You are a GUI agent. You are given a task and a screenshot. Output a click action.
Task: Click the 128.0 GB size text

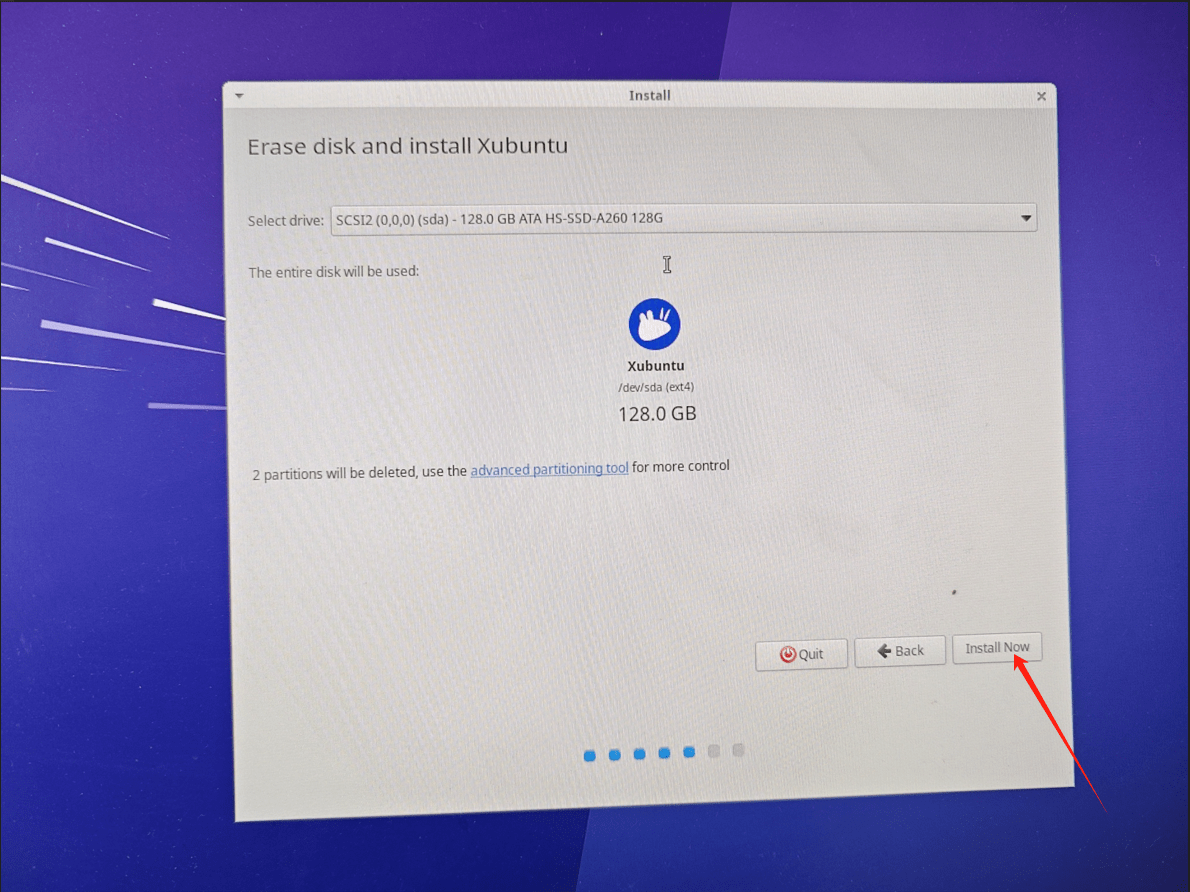click(x=657, y=414)
